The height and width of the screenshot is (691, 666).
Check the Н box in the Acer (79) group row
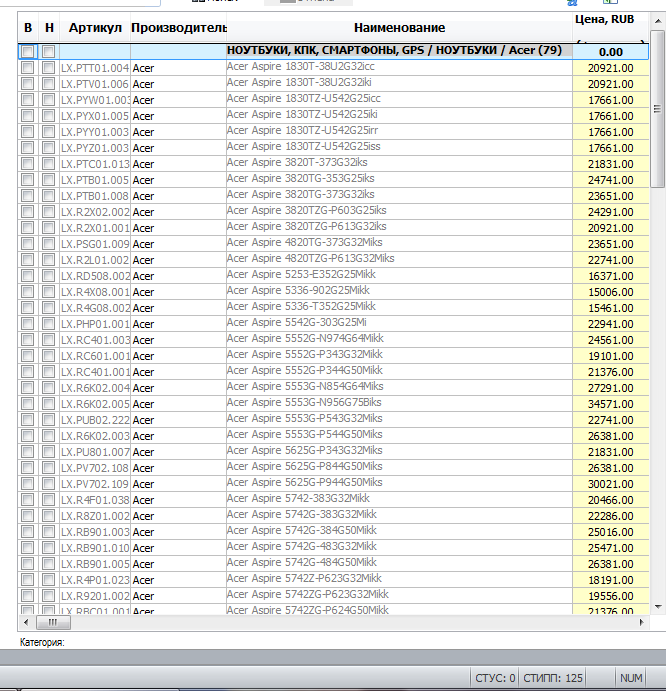click(48, 52)
